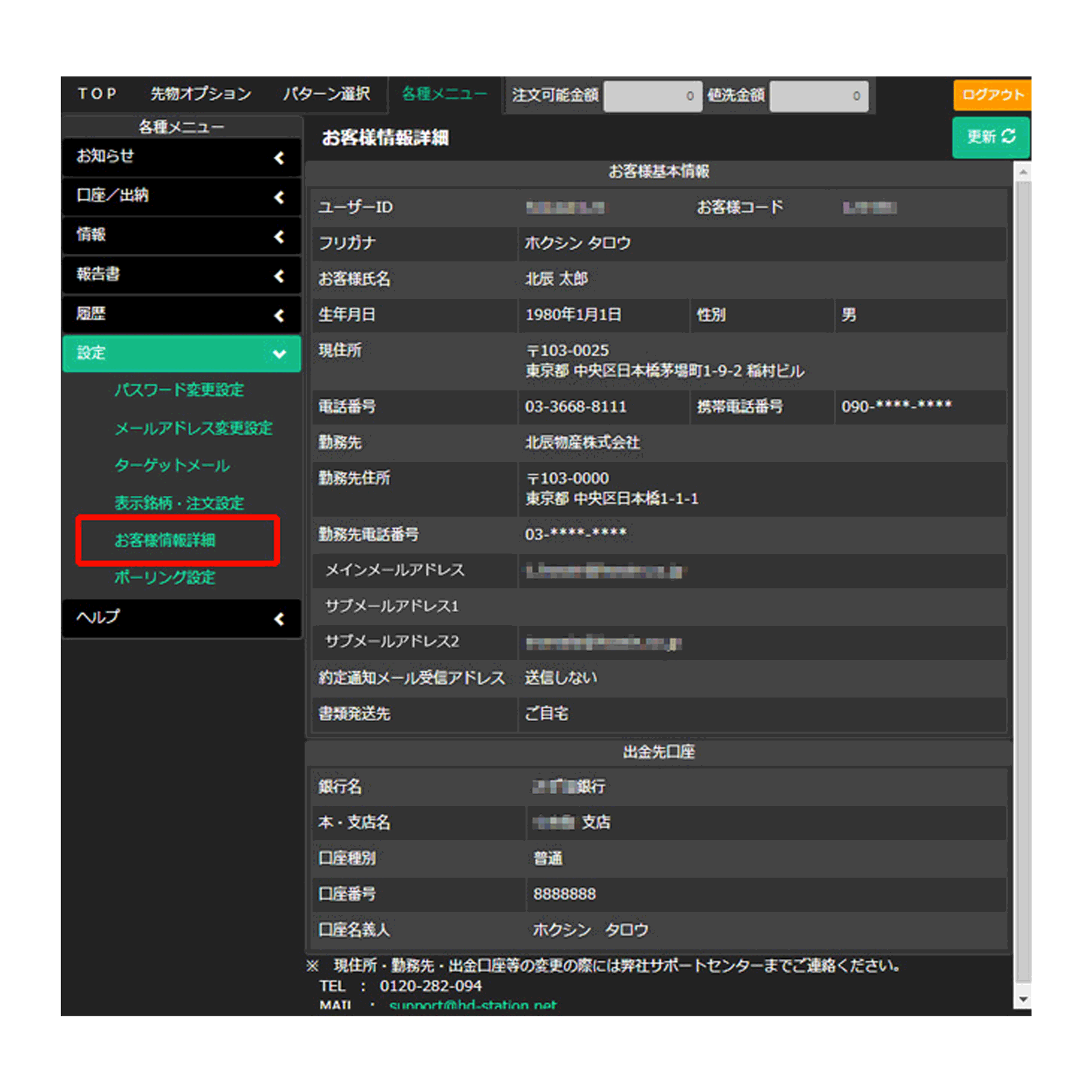Go to the TOP tab
The image size is (1092, 1092).
click(x=97, y=94)
